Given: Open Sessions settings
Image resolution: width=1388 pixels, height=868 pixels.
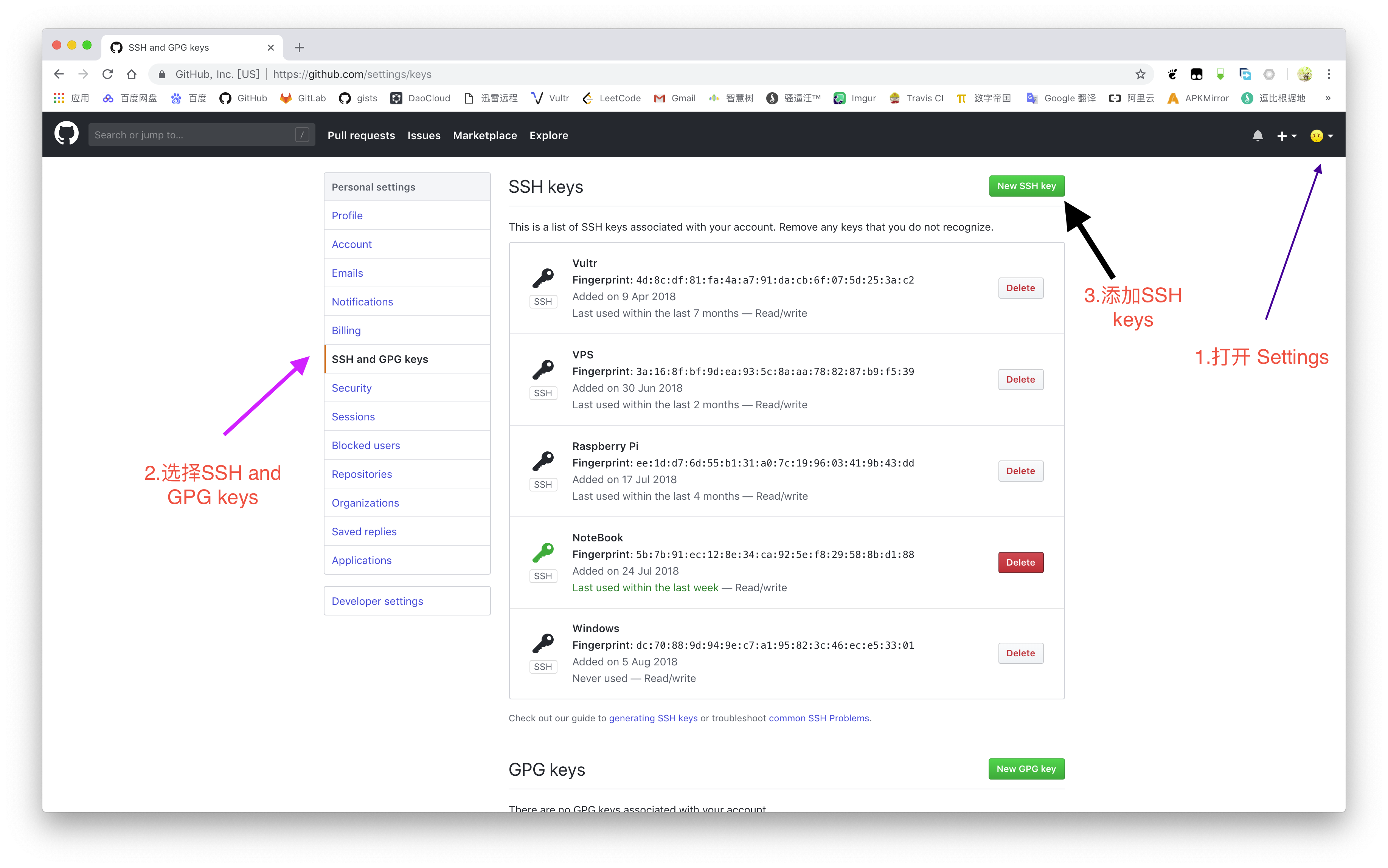Looking at the screenshot, I should 407,416.
